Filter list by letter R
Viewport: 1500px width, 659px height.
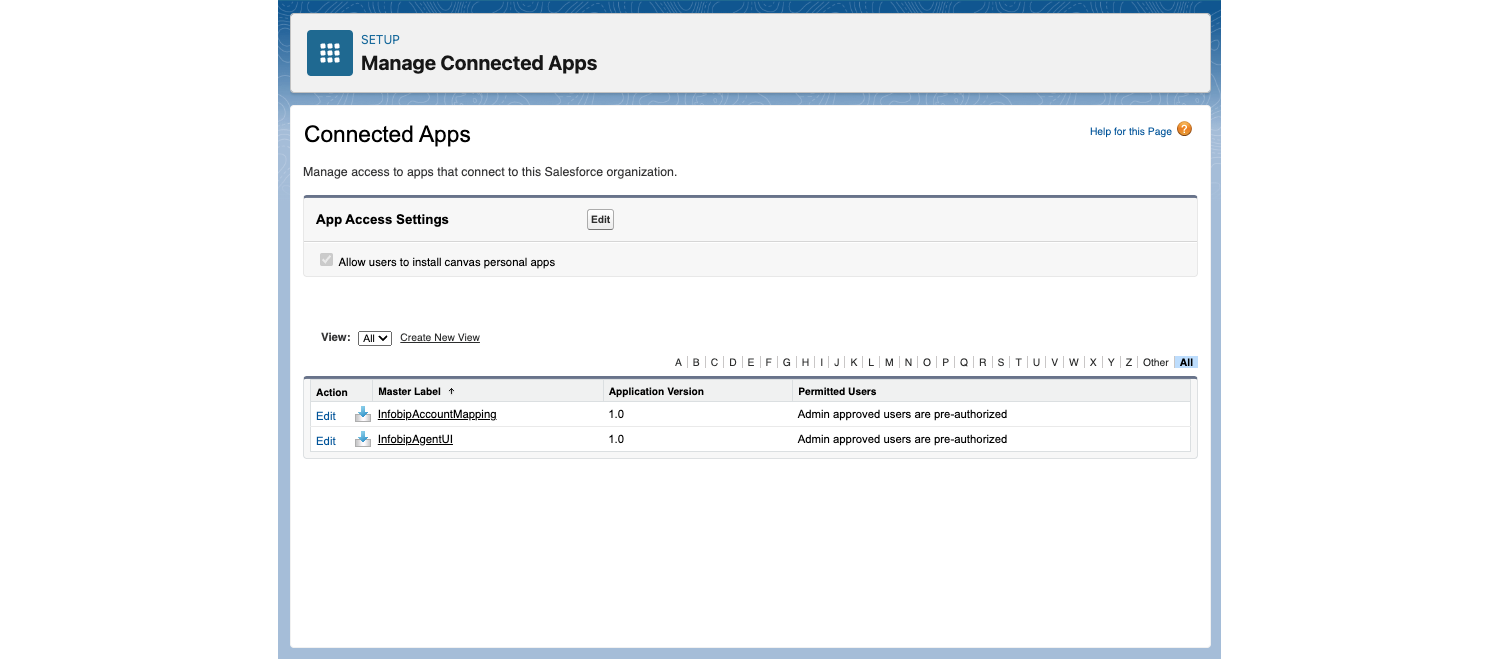(x=983, y=363)
